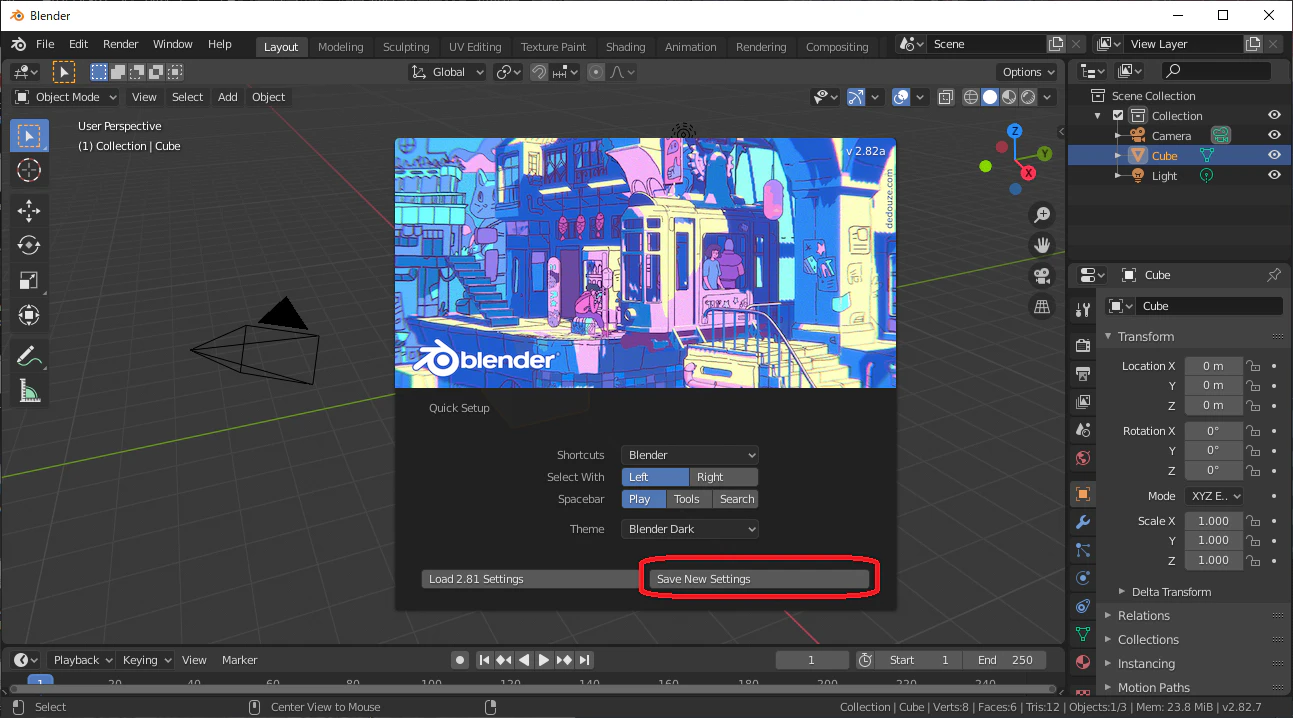The image size is (1293, 718).
Task: Switch to wireframe viewport shading
Action: 971,97
